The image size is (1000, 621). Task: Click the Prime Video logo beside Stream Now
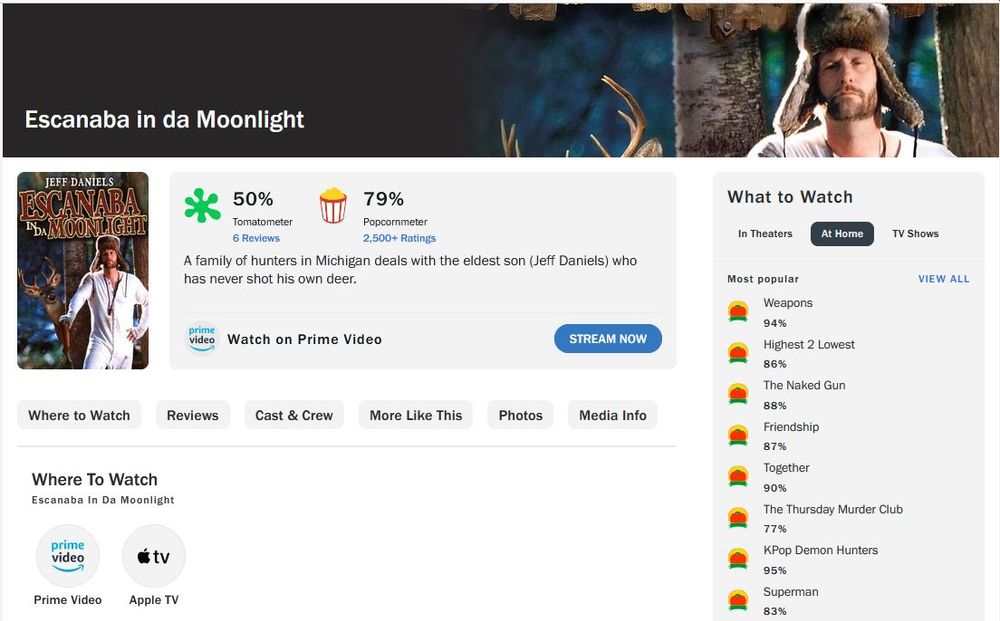201,338
